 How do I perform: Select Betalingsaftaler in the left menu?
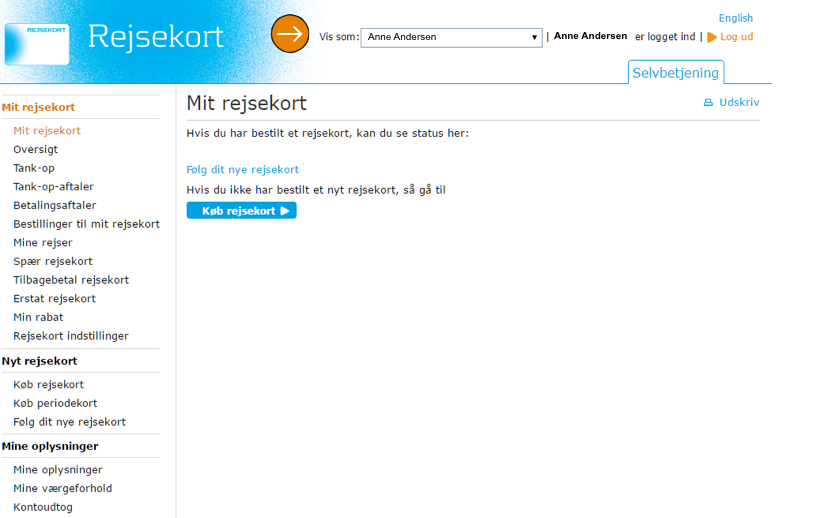coord(54,205)
